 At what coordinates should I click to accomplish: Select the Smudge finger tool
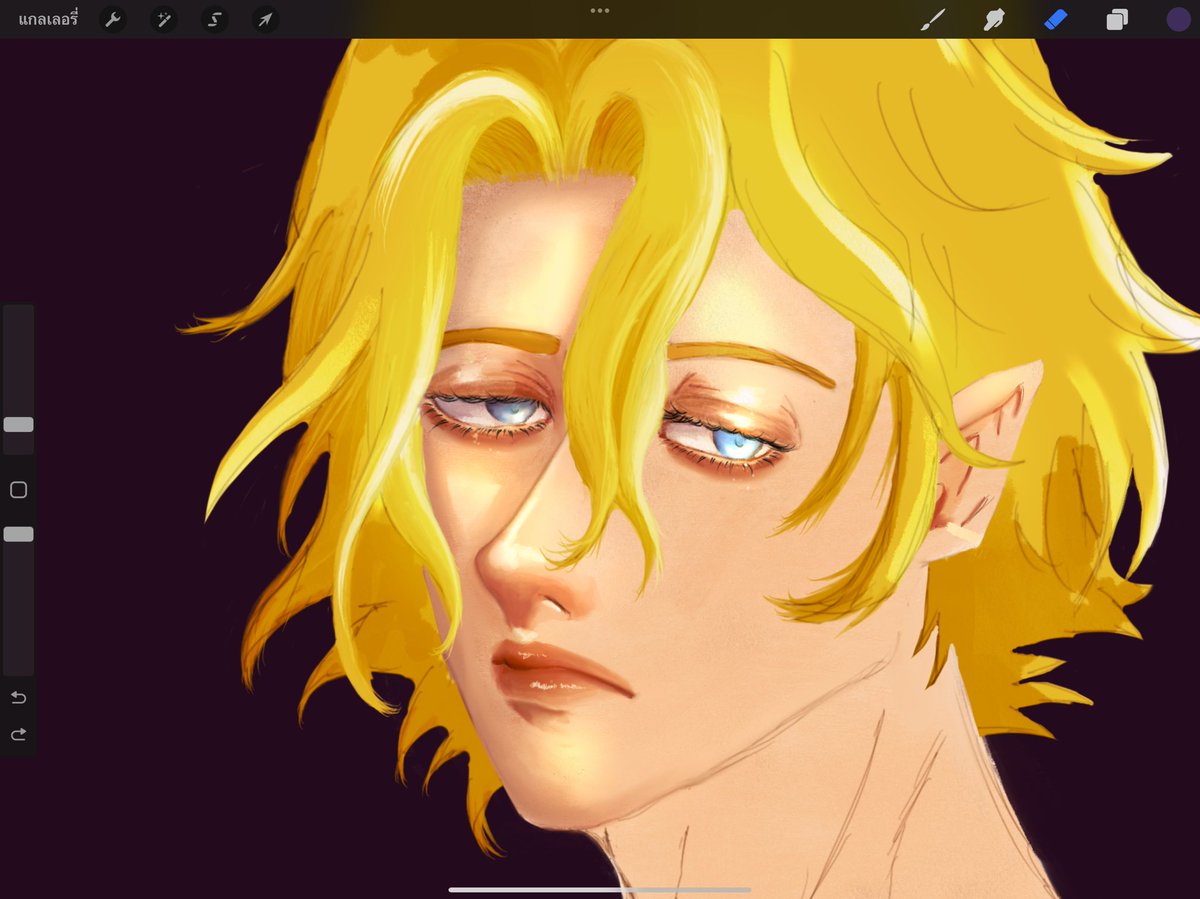[x=994, y=19]
